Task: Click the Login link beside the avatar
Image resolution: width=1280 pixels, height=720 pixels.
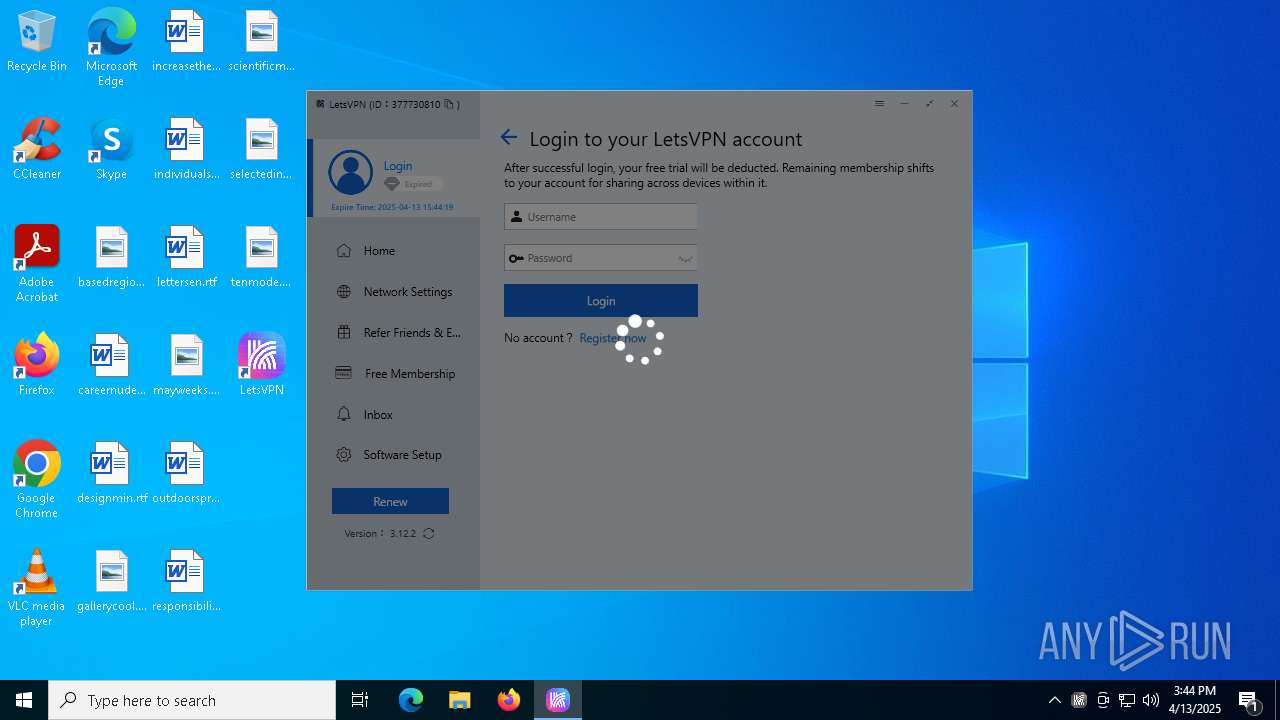Action: pyautogui.click(x=398, y=166)
